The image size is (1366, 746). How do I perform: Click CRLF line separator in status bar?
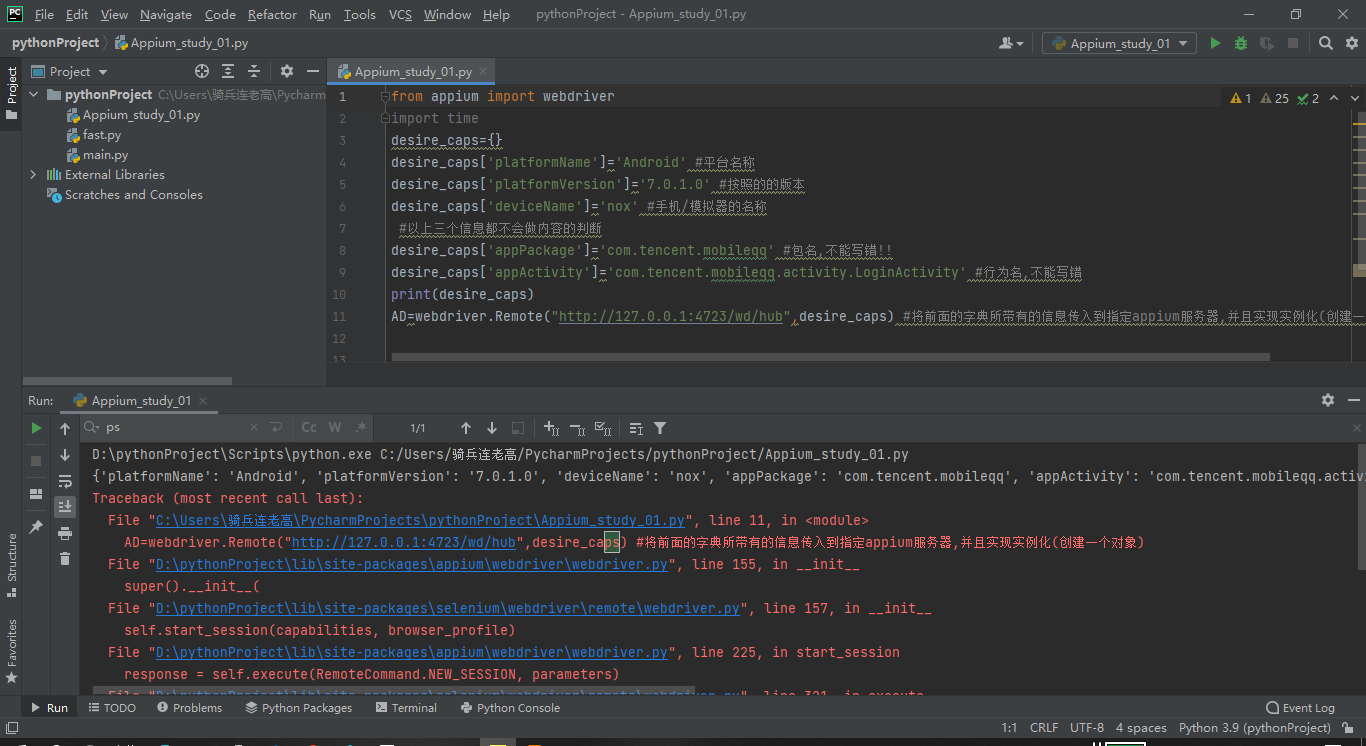click(1044, 728)
